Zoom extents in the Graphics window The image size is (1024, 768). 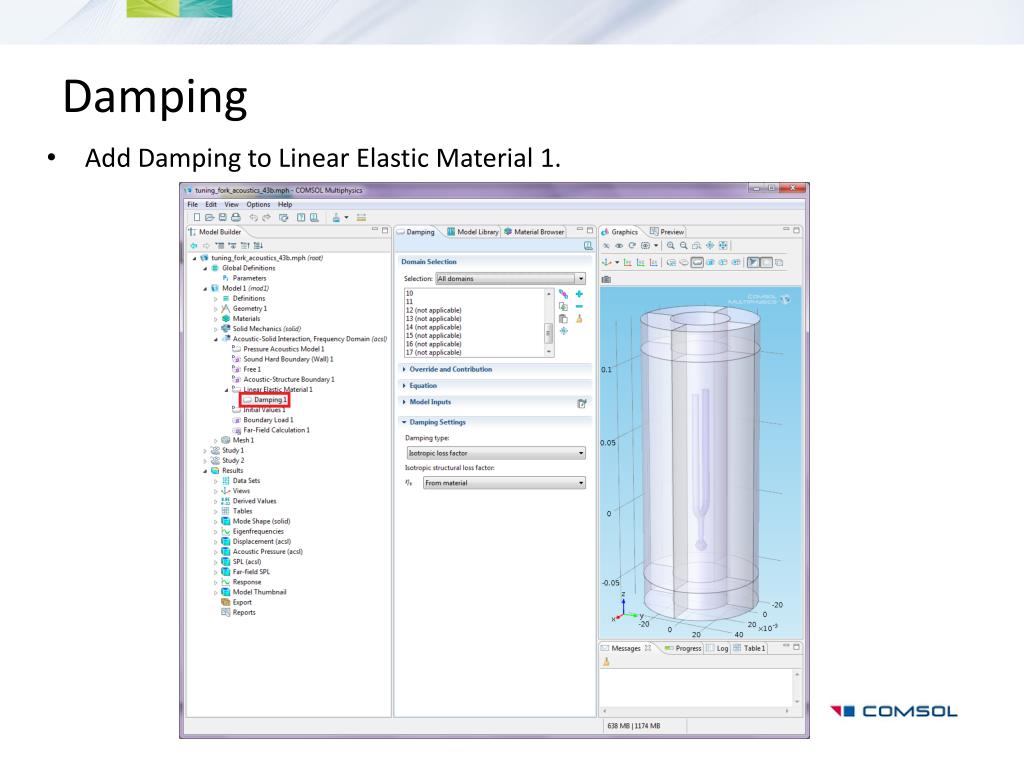coord(723,246)
